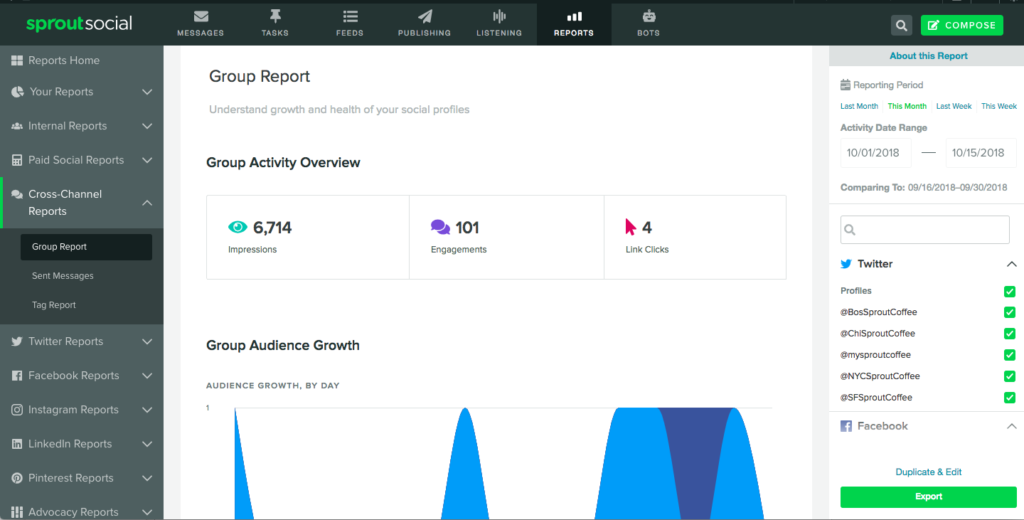
Task: Uncheck the @SFSproutCoffee checkbox
Action: coord(1010,398)
